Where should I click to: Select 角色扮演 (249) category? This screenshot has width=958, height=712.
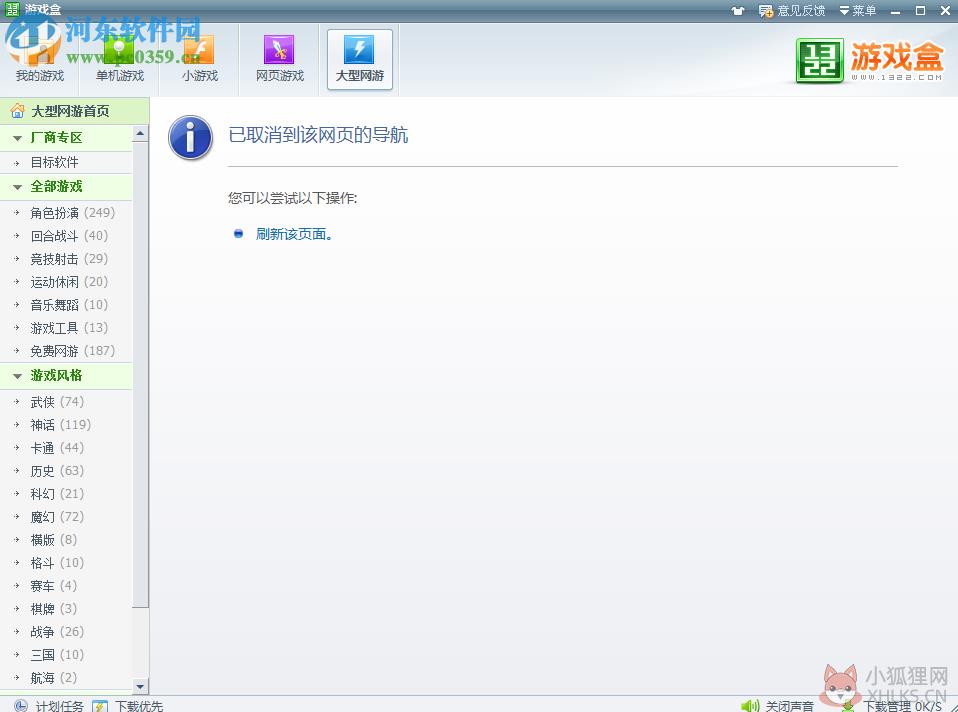point(66,213)
